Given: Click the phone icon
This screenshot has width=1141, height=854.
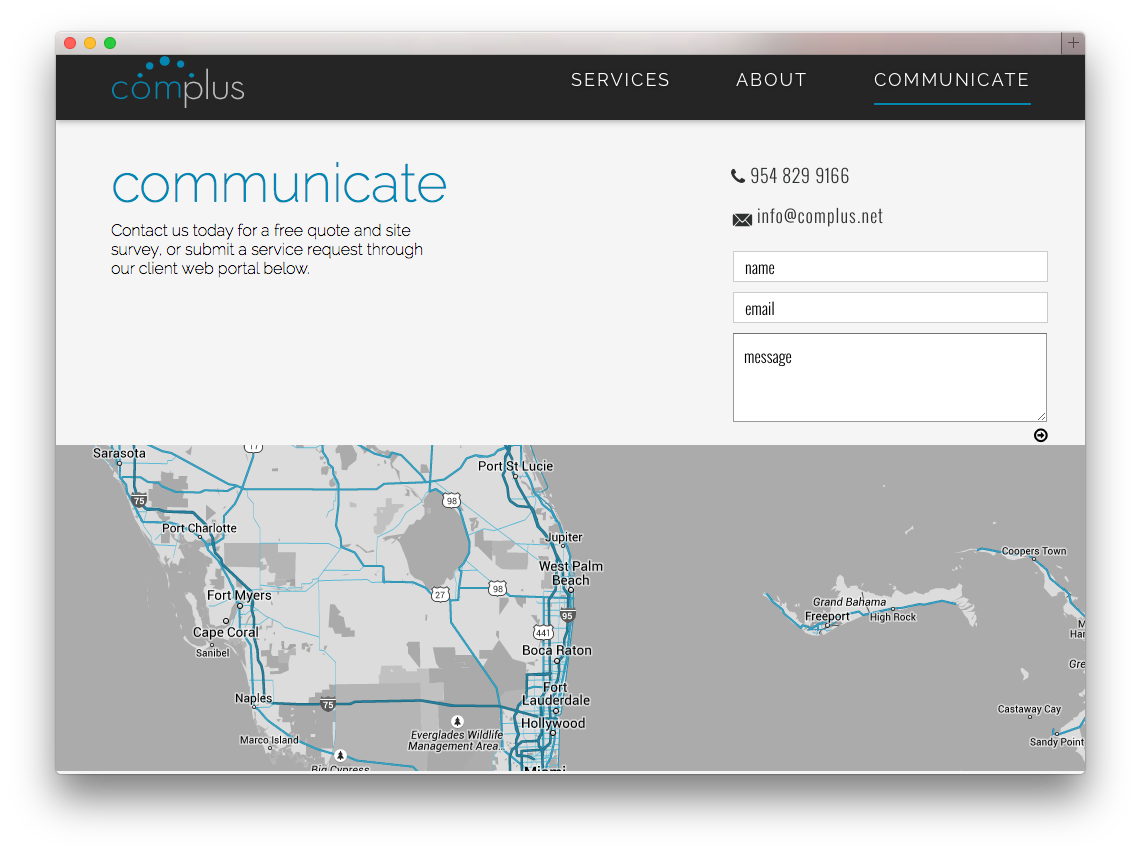Looking at the screenshot, I should 738,176.
